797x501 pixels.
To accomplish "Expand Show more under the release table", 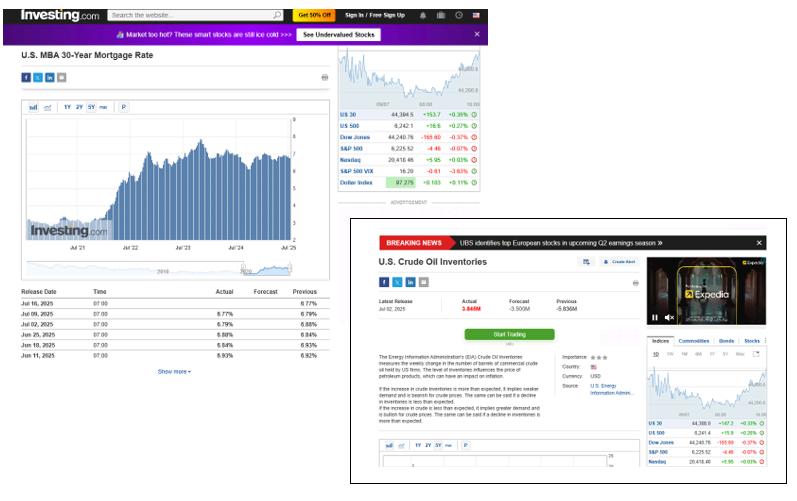I will [x=174, y=371].
